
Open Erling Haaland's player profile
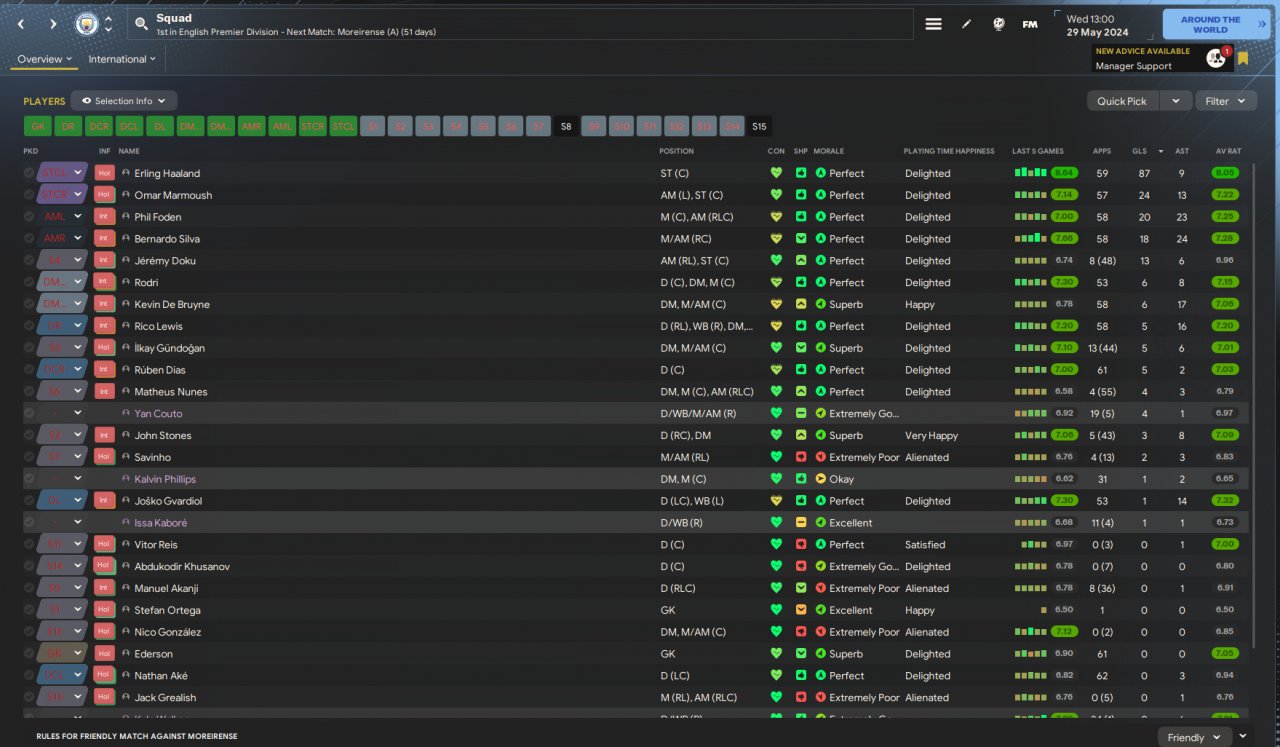[167, 173]
